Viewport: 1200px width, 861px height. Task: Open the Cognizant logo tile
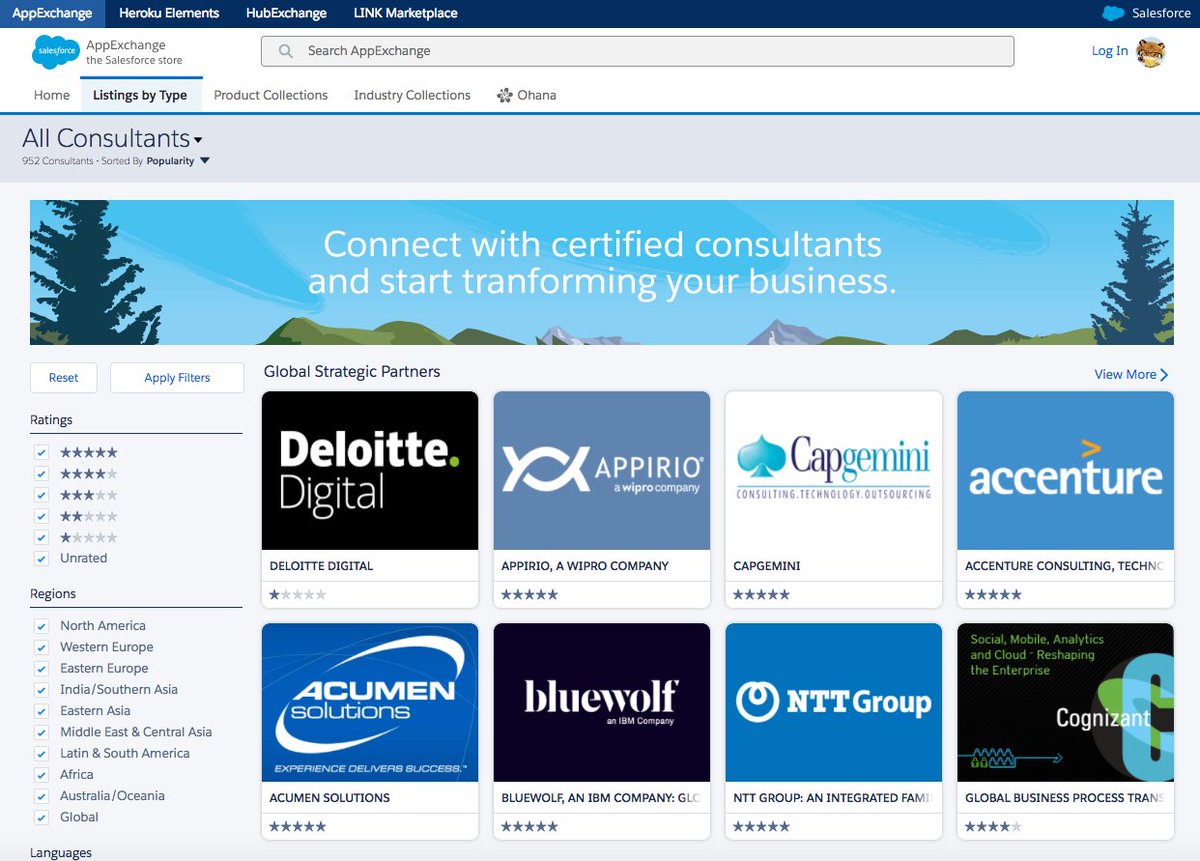tap(1066, 702)
